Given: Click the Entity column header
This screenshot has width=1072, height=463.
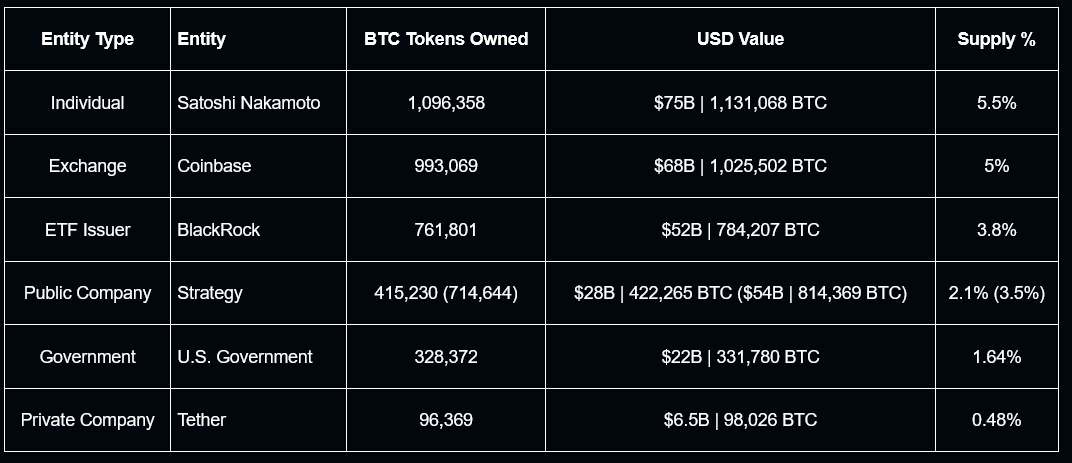Looking at the screenshot, I should click(x=201, y=39).
